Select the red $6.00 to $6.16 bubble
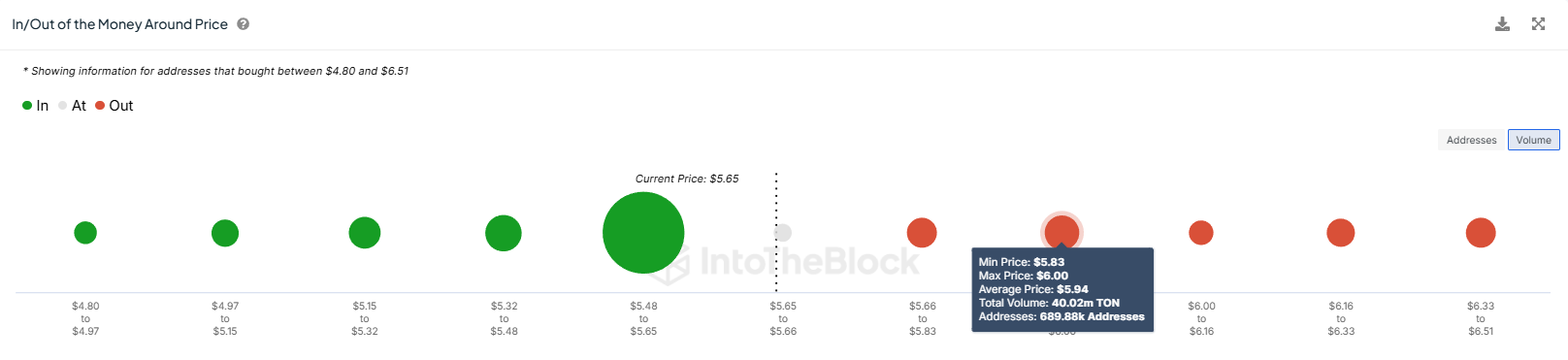Image resolution: width=1568 pixels, height=360 pixels. 1201,233
